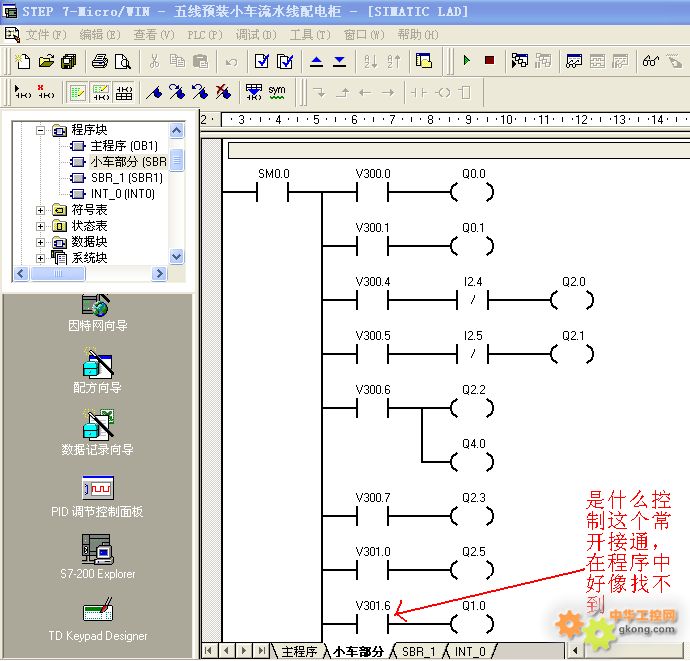
Task: Open the 窗口(W) menu
Action: 364,35
